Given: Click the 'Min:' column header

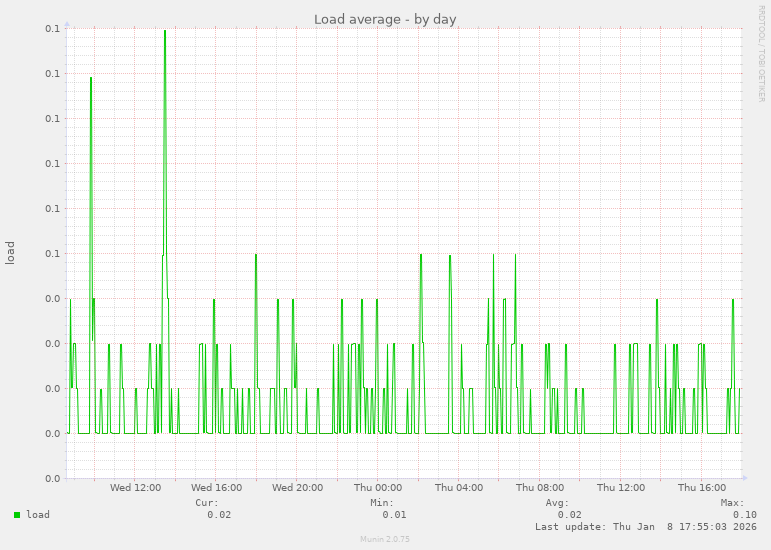Looking at the screenshot, I should (x=382, y=503).
